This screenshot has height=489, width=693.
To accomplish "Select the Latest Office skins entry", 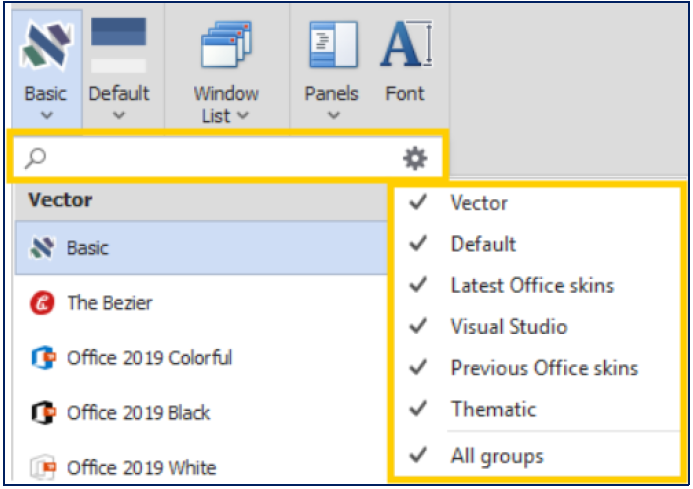I will point(533,286).
